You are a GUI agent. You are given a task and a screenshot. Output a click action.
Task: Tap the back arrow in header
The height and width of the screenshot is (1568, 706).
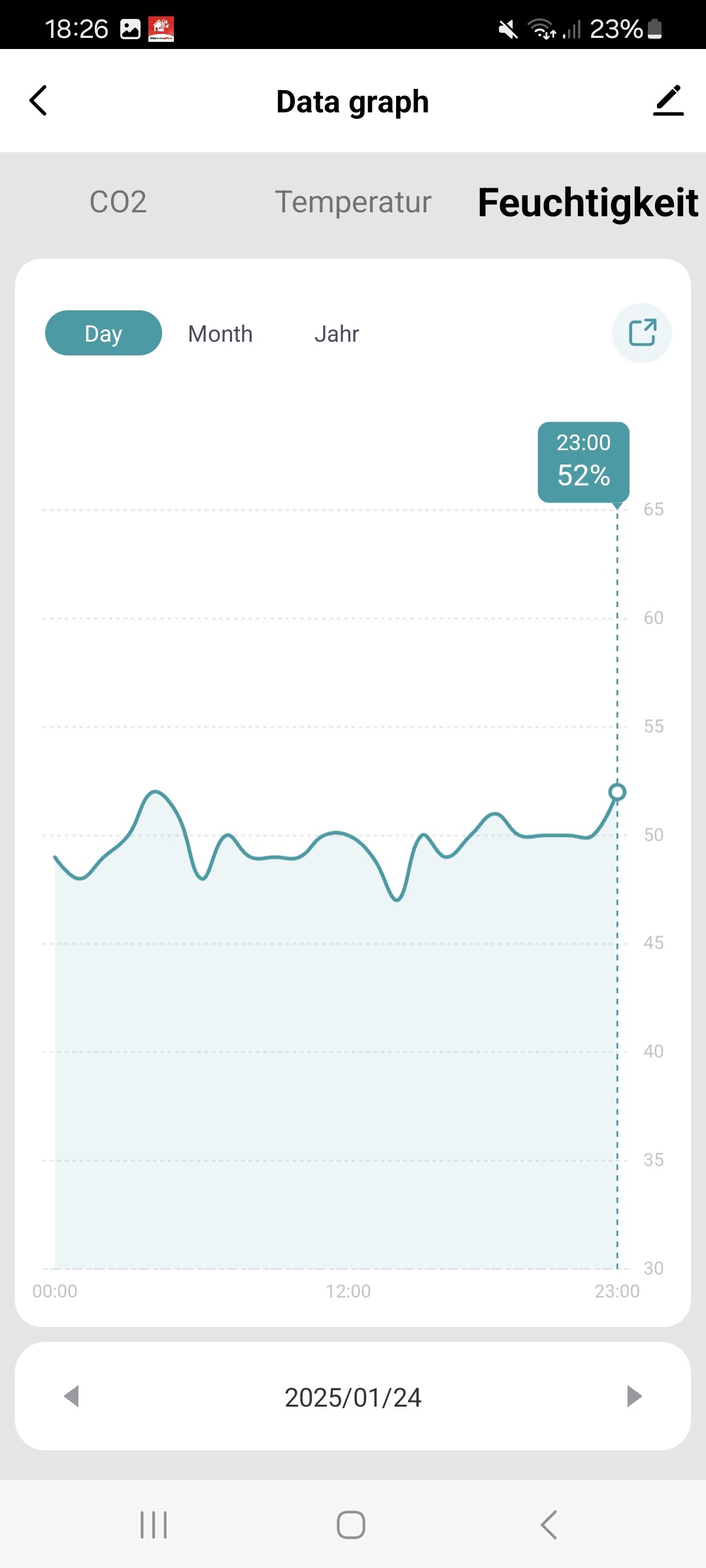pyautogui.click(x=39, y=101)
